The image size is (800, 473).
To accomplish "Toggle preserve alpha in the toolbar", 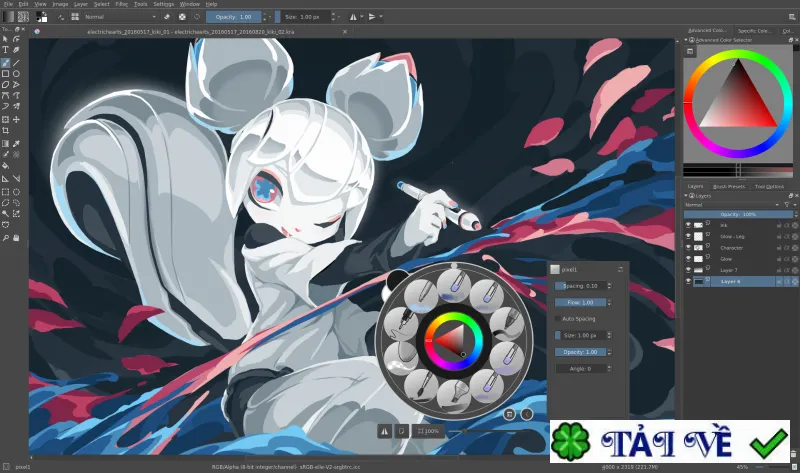I will click(x=182, y=17).
